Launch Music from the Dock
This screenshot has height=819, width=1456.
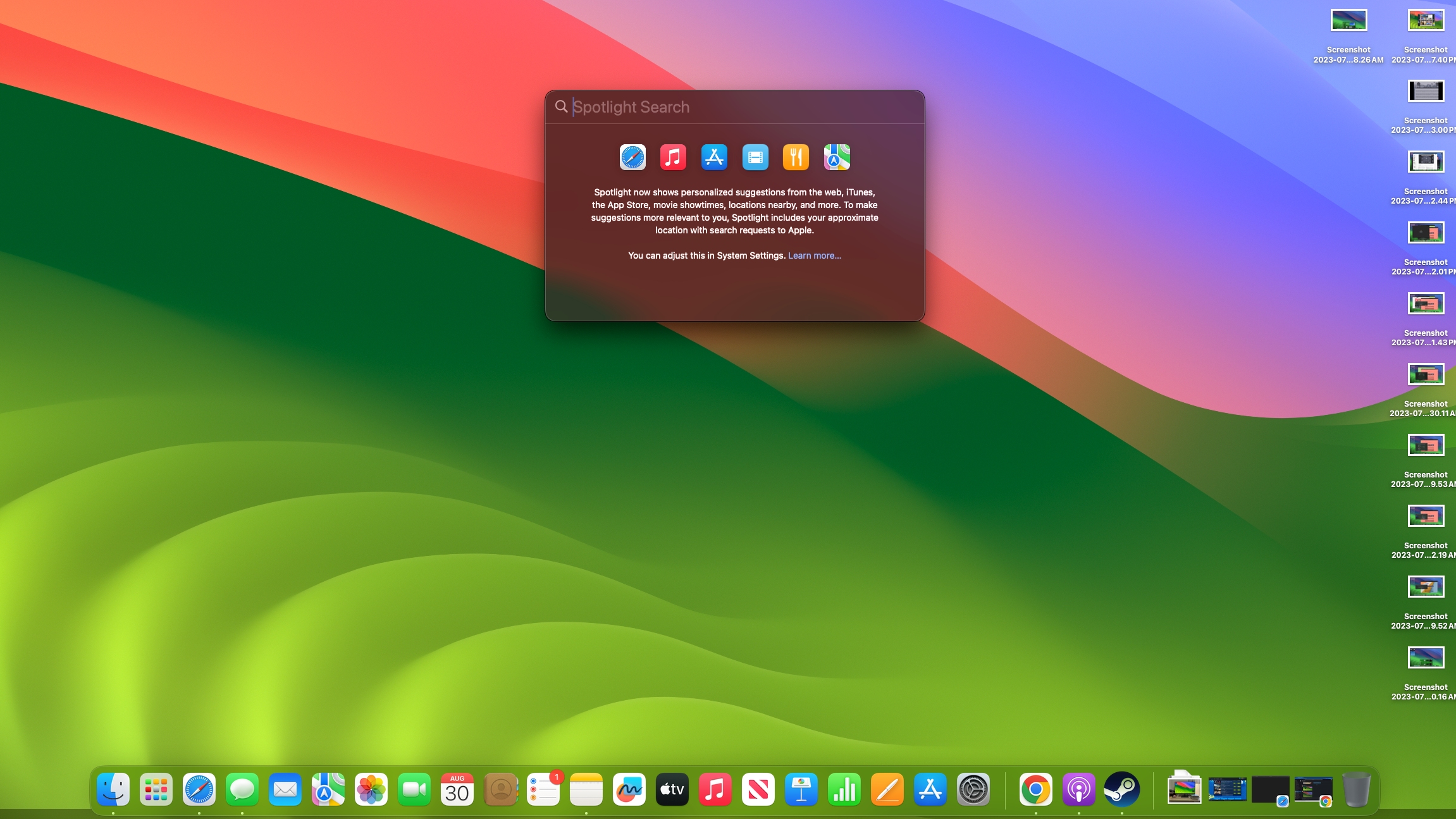(x=715, y=789)
